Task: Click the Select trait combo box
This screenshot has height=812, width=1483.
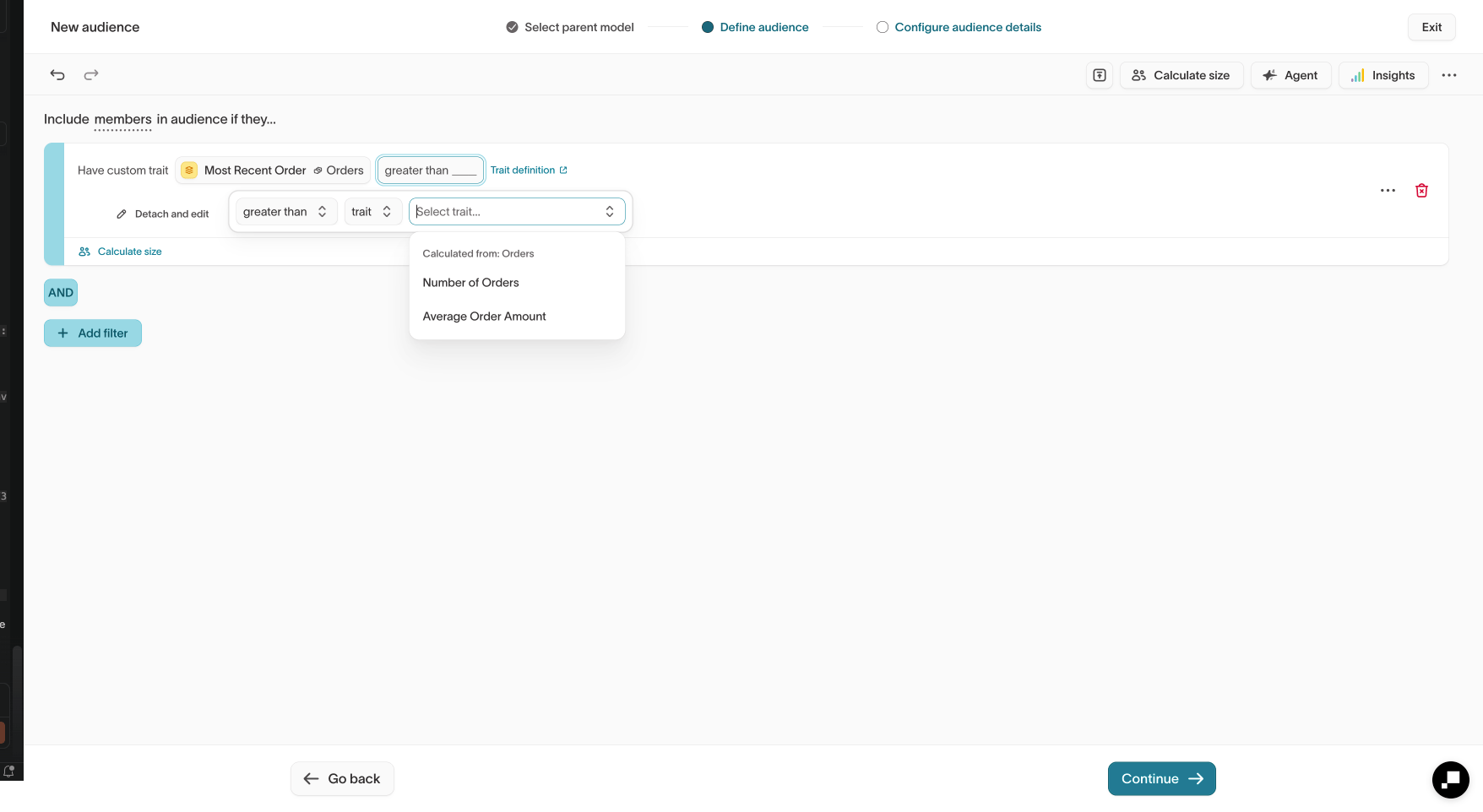Action: coord(517,212)
